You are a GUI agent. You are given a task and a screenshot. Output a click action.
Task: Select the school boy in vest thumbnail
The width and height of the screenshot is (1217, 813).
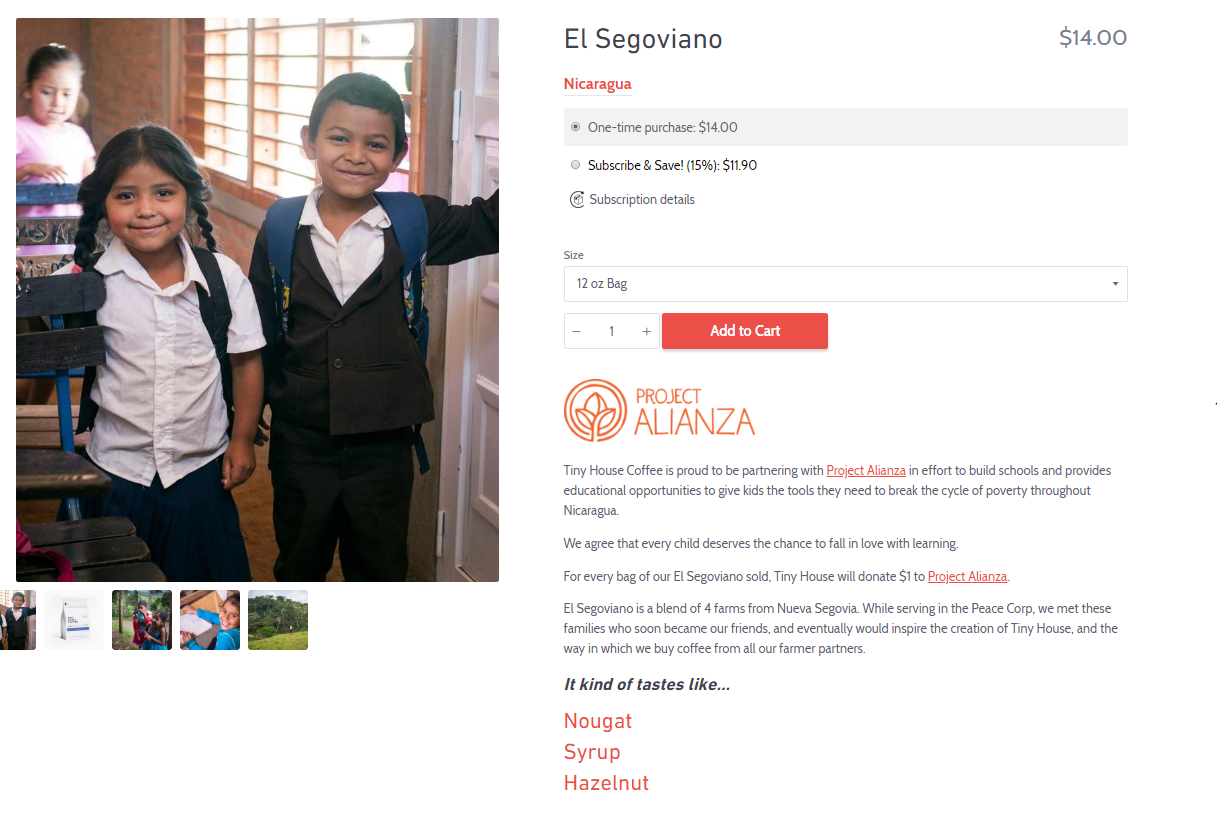[x=18, y=620]
